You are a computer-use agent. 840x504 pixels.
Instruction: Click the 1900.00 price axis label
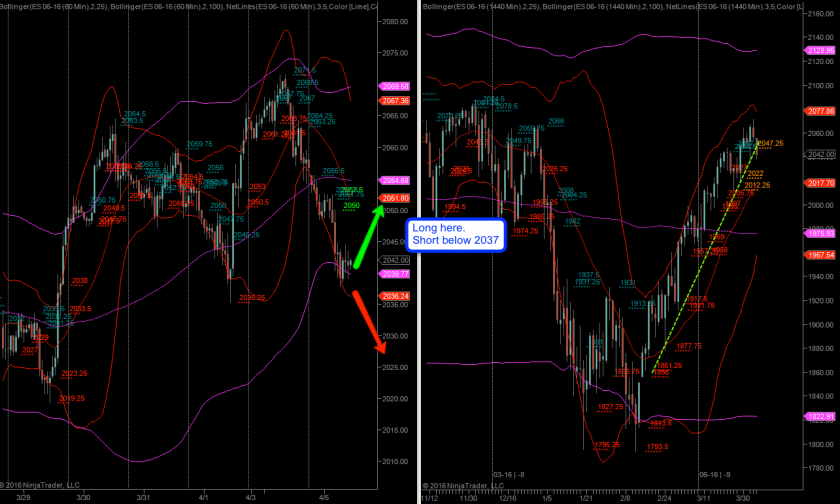[x=820, y=325]
